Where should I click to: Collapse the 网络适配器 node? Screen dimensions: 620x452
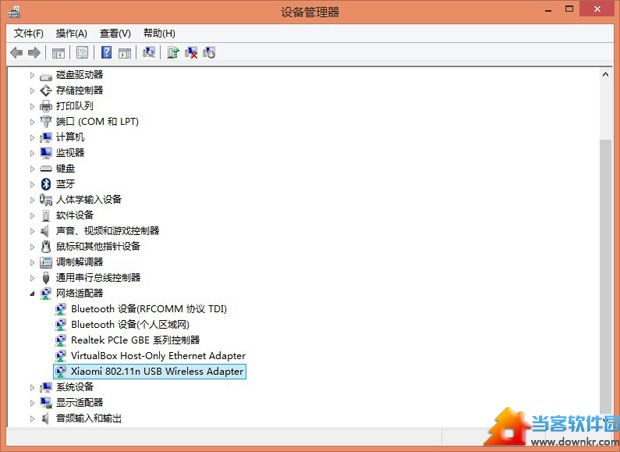[x=32, y=293]
